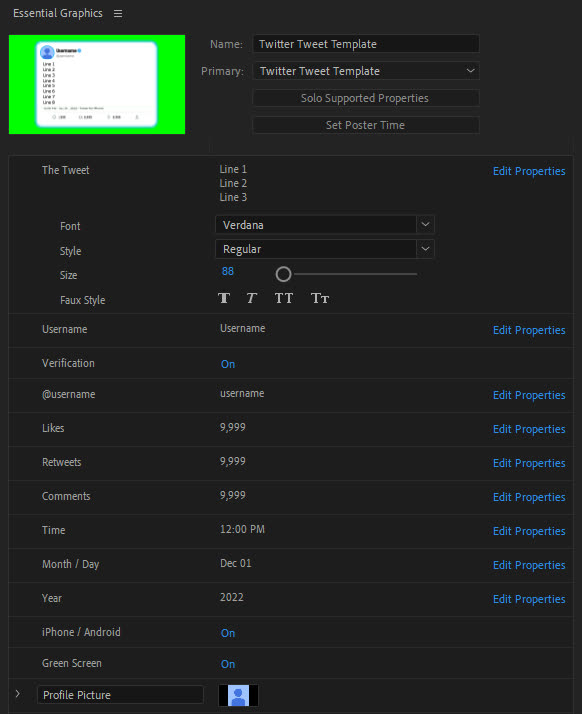Enable Small Caps faux style icon
The width and height of the screenshot is (582, 714).
pos(320,298)
